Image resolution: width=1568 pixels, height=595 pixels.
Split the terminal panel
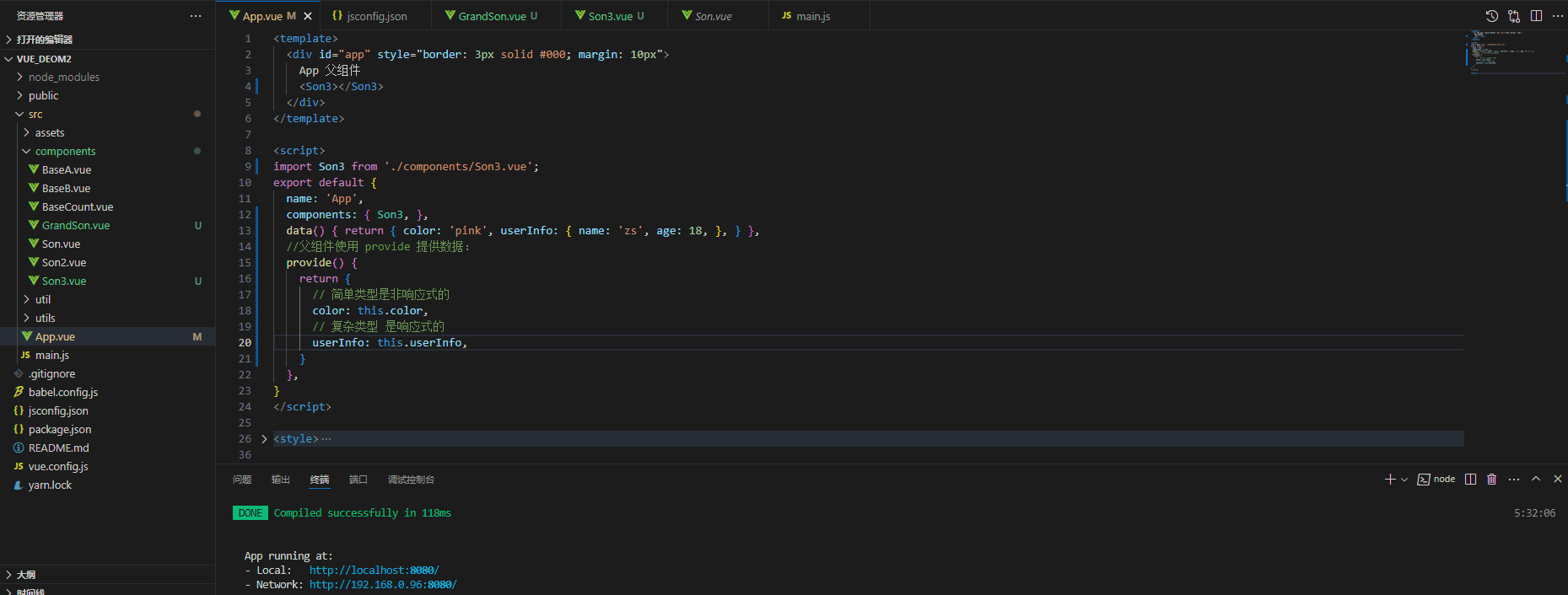tap(1470, 479)
